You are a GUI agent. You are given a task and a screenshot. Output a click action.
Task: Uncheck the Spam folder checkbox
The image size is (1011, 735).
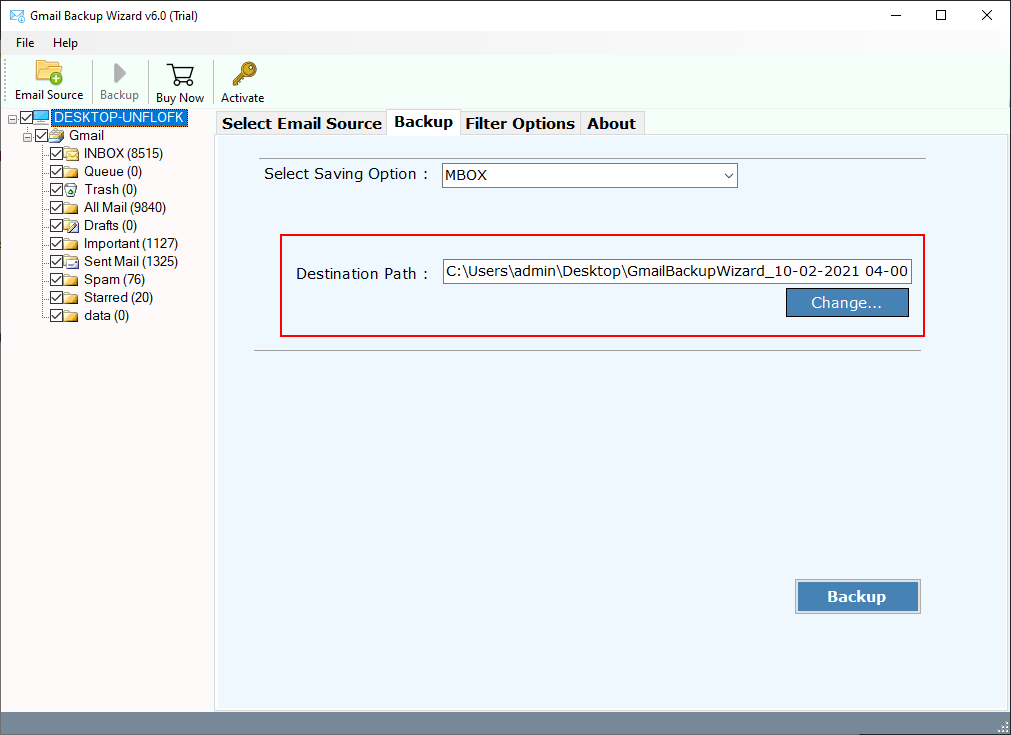click(x=57, y=280)
